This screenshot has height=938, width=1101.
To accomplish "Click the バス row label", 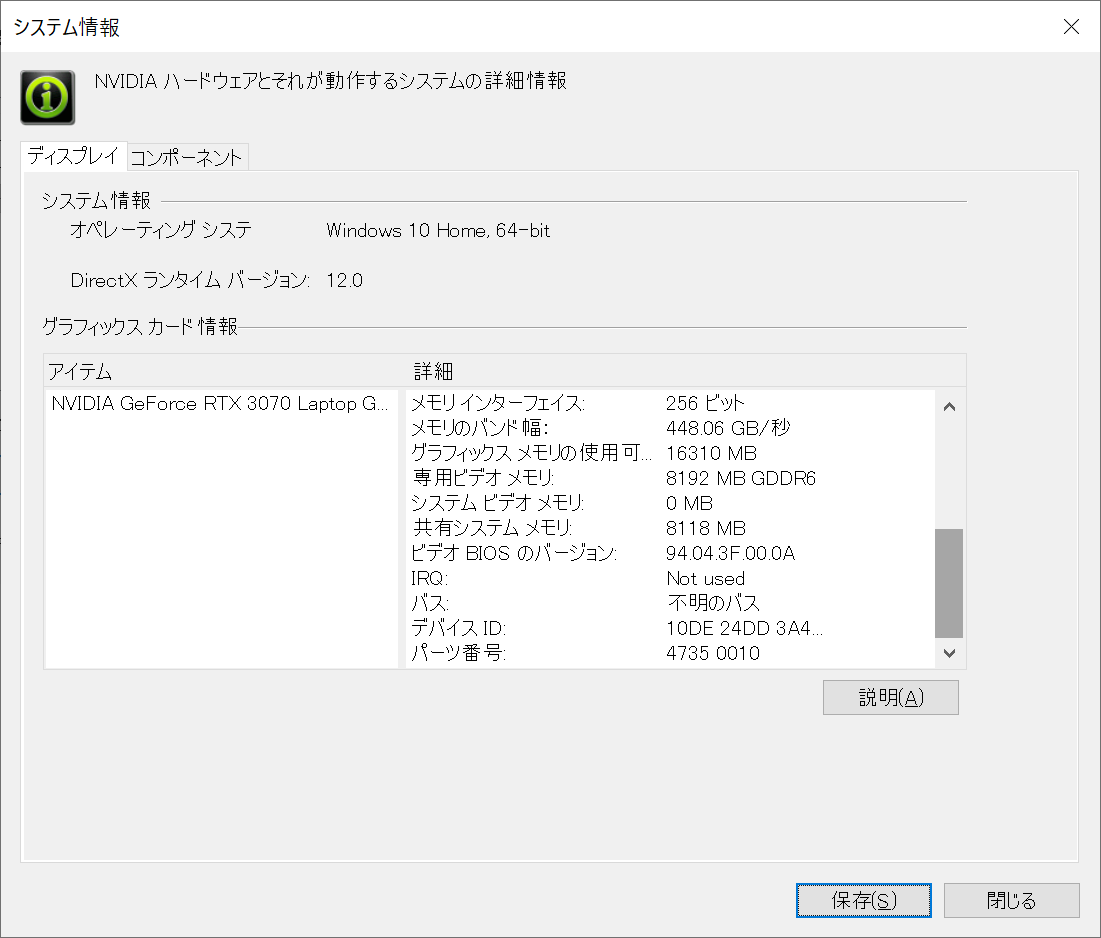I will click(x=430, y=603).
